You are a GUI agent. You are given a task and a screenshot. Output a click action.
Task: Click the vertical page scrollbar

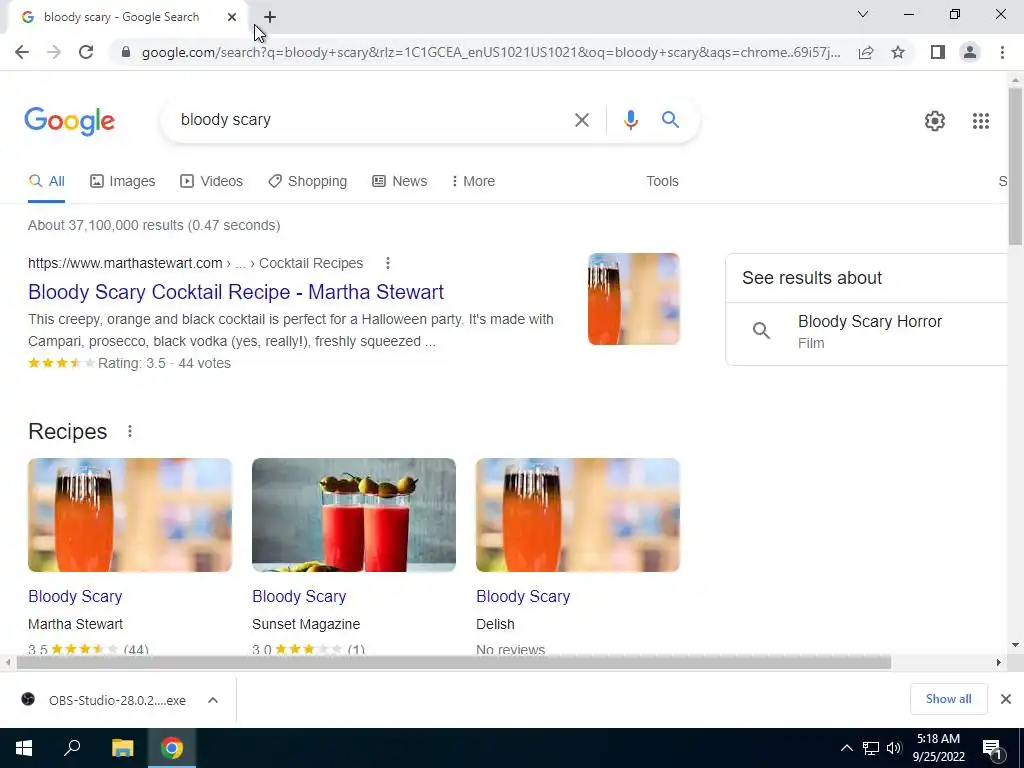(1015, 167)
